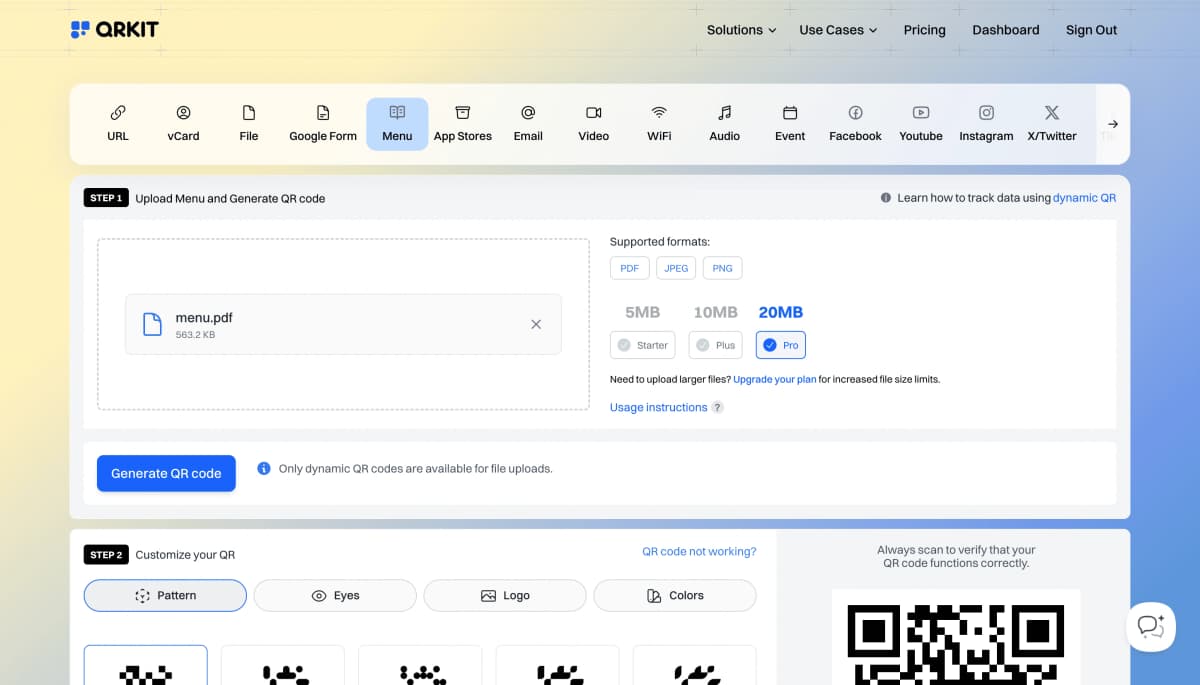Choose the first selected pattern thumbnail
This screenshot has width=1200, height=685.
pos(146,665)
